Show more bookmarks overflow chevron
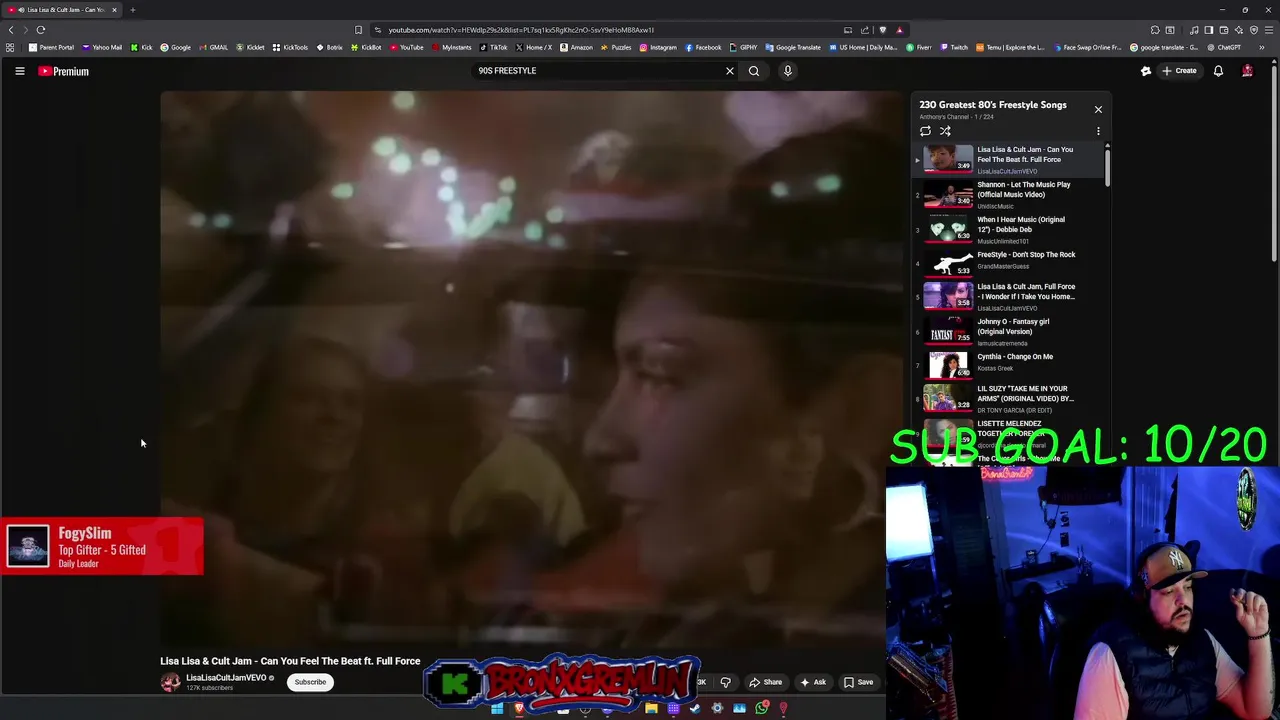 coord(1262,47)
